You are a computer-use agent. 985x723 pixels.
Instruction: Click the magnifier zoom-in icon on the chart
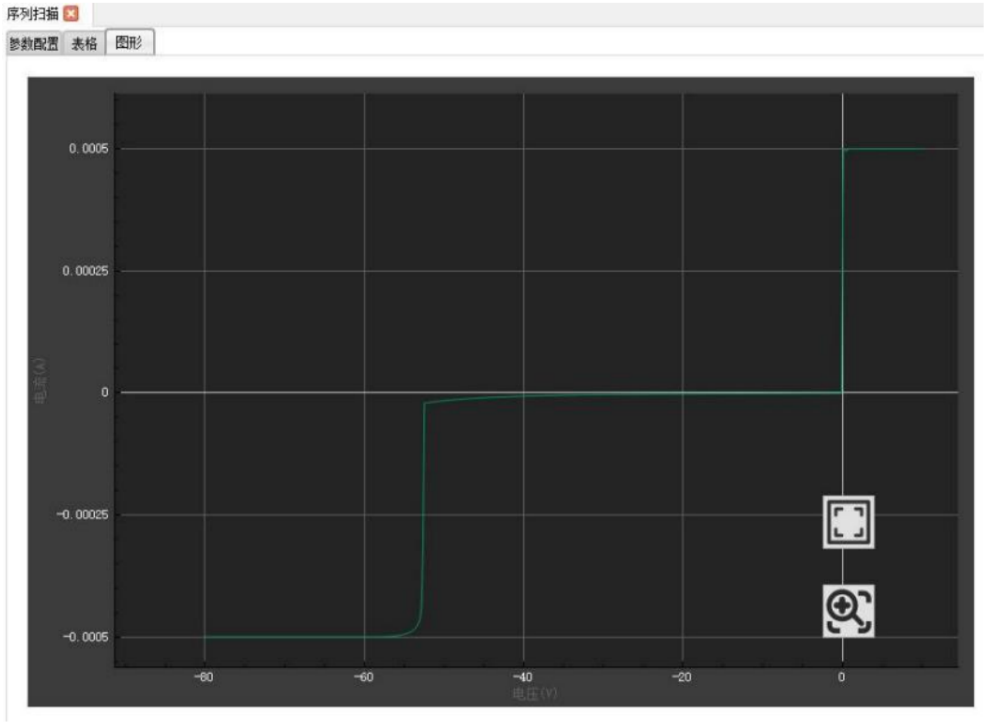click(x=848, y=610)
